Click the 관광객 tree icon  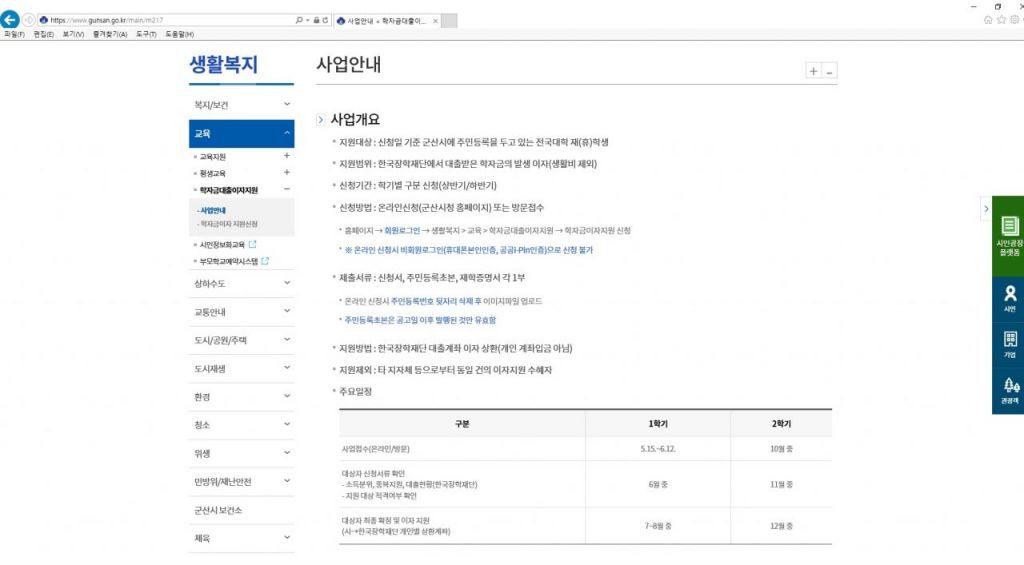point(1008,390)
